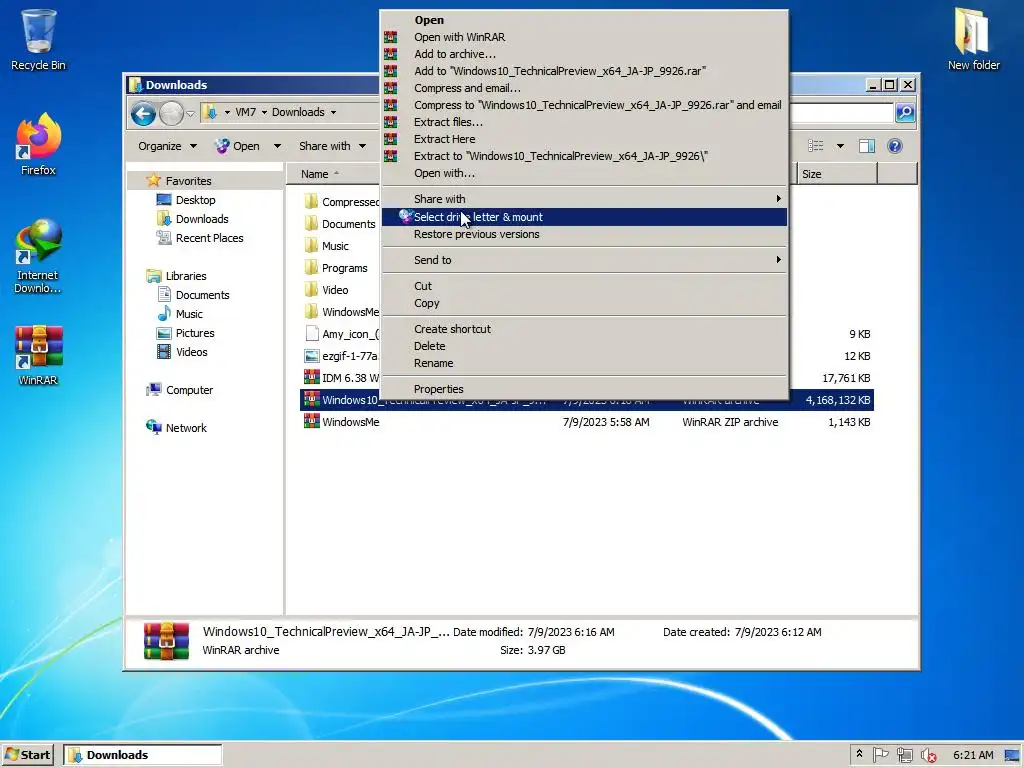1024x768 pixels.
Task: Click the network tray icon
Action: click(904, 755)
